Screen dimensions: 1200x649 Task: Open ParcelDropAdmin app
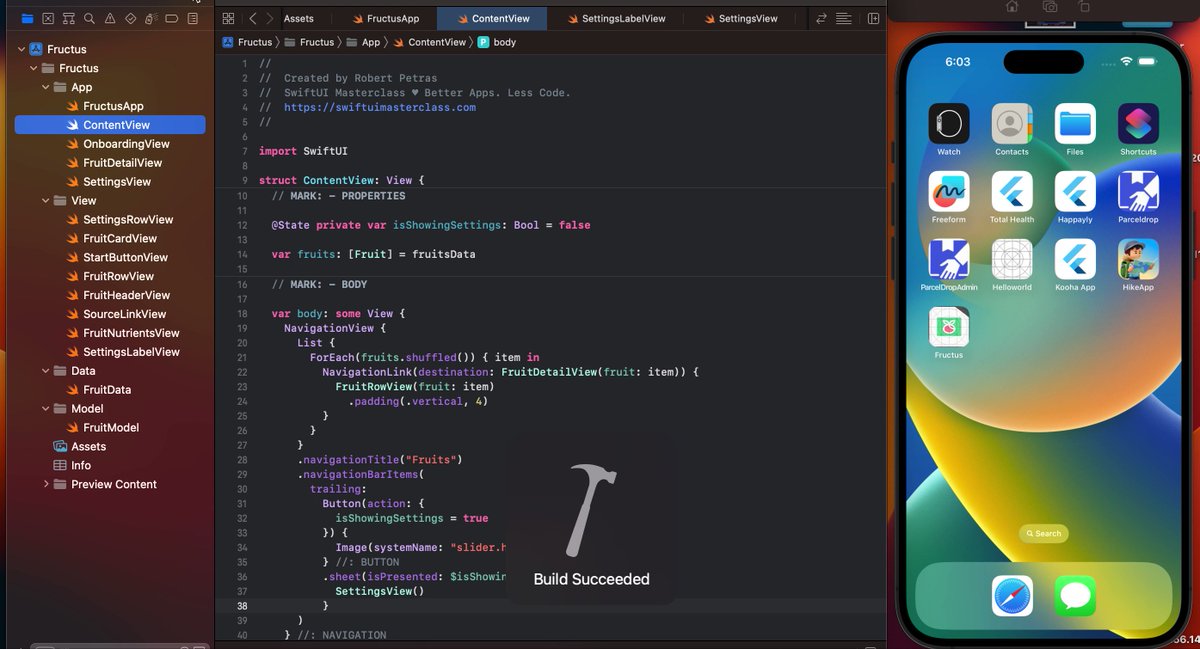click(949, 259)
